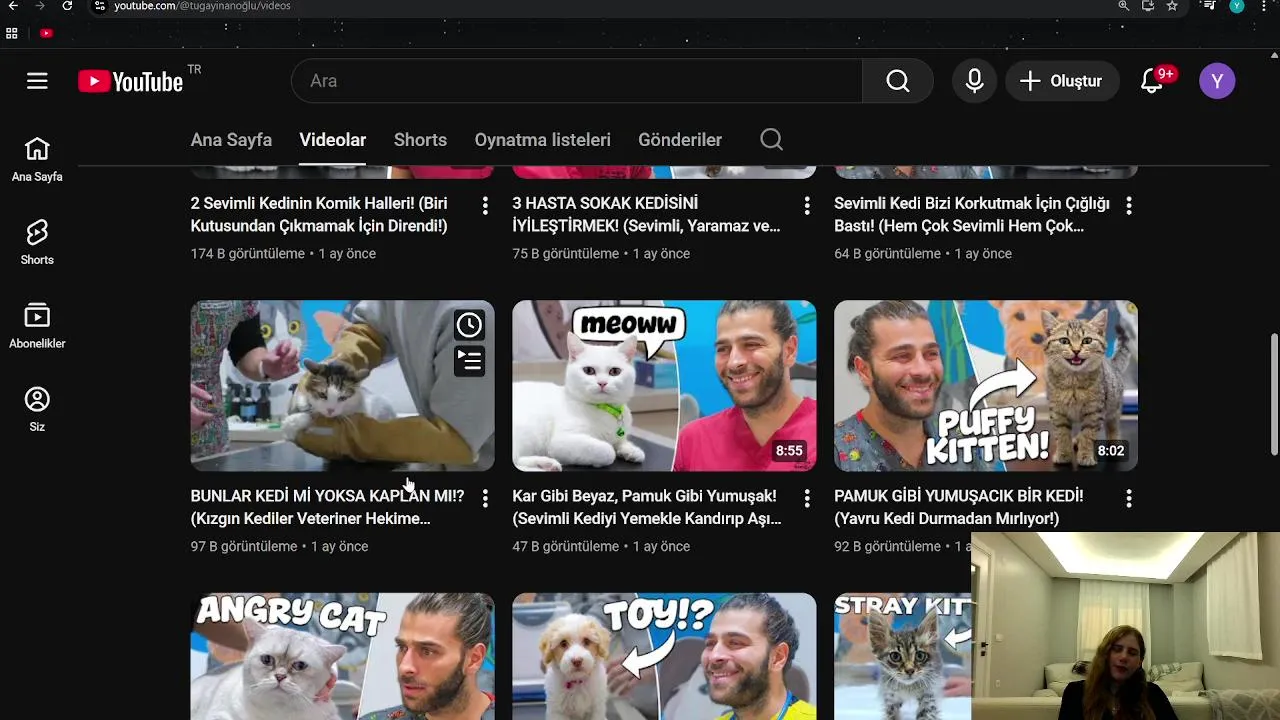The height and width of the screenshot is (720, 1280).
Task: Search within the channel magnifier icon
Action: point(771,140)
